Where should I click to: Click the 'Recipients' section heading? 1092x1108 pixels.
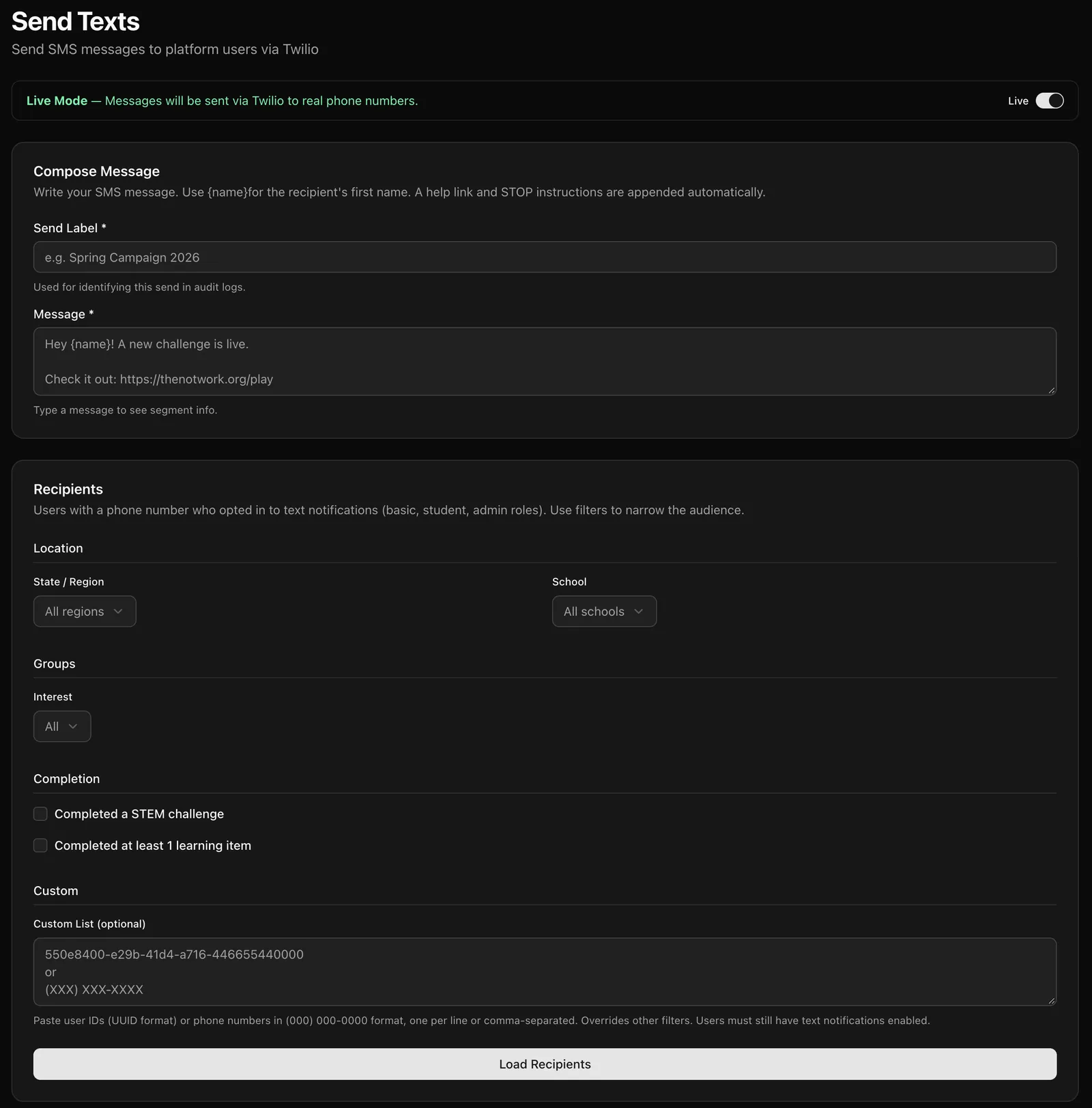(68, 489)
